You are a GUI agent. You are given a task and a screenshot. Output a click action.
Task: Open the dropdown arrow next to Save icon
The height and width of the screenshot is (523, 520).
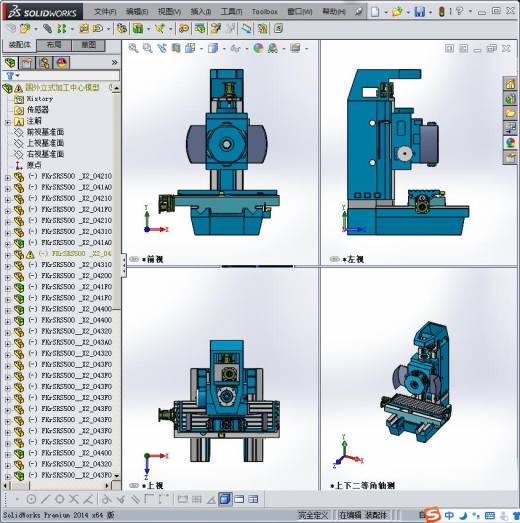430,12
